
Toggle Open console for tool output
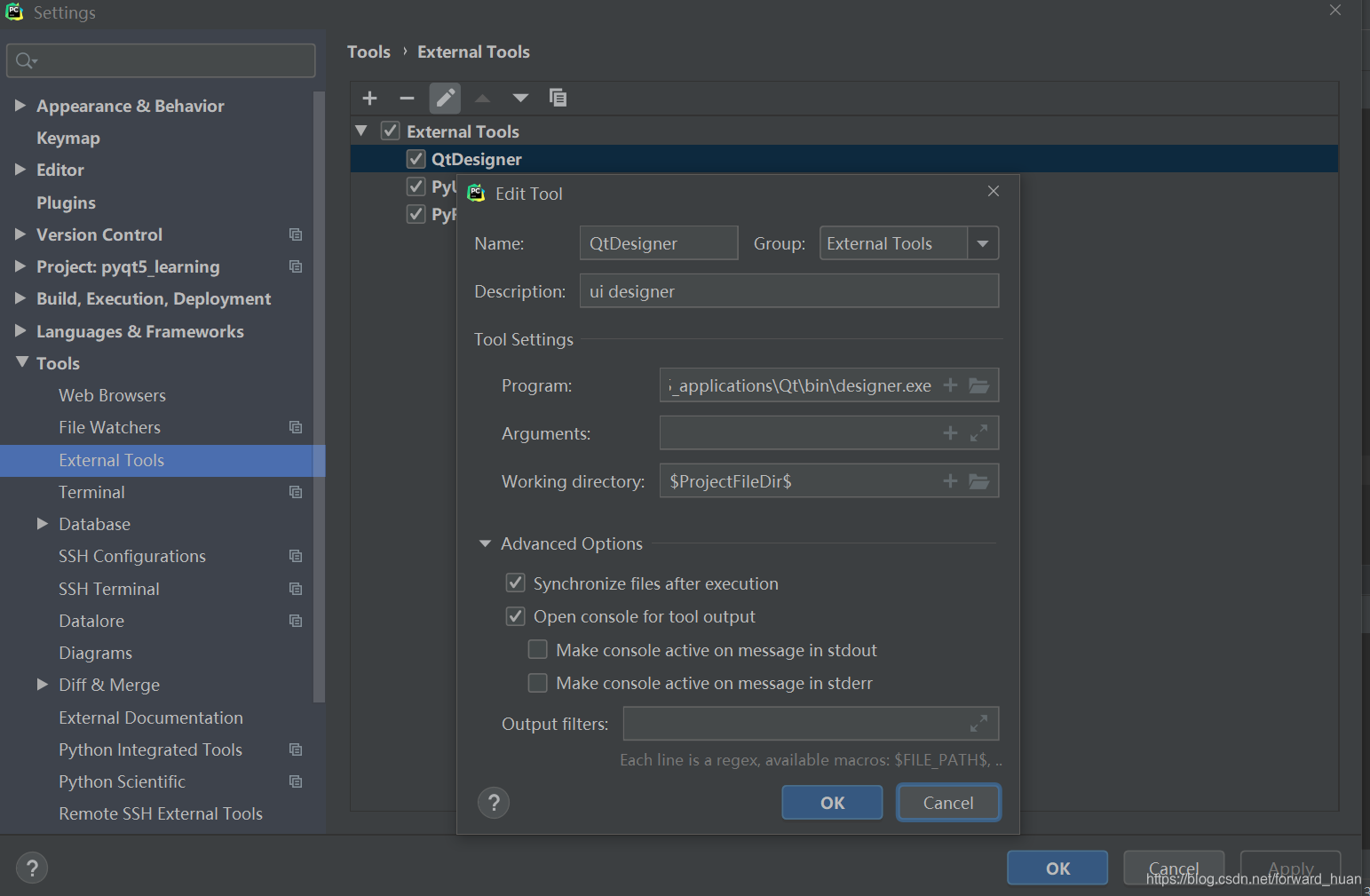tap(515, 616)
